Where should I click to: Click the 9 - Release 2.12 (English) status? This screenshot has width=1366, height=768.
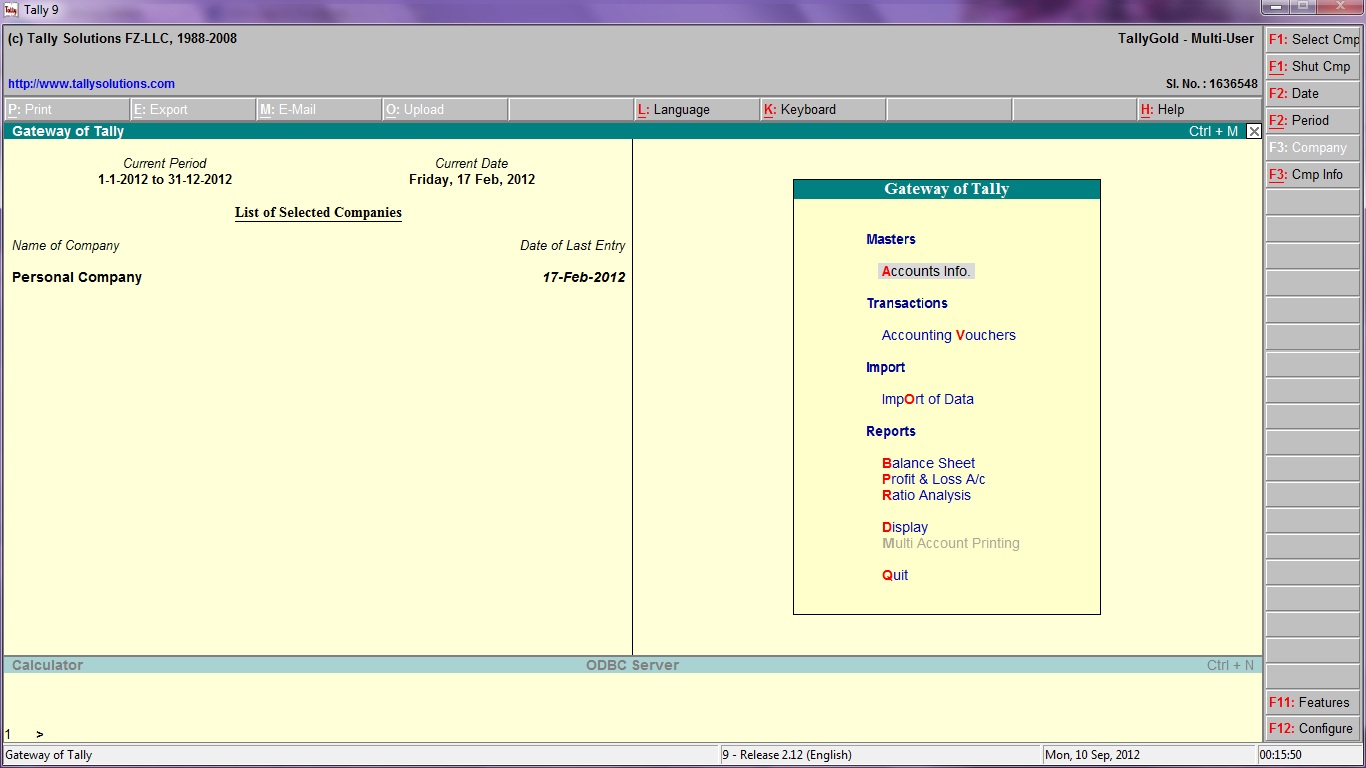click(x=789, y=755)
